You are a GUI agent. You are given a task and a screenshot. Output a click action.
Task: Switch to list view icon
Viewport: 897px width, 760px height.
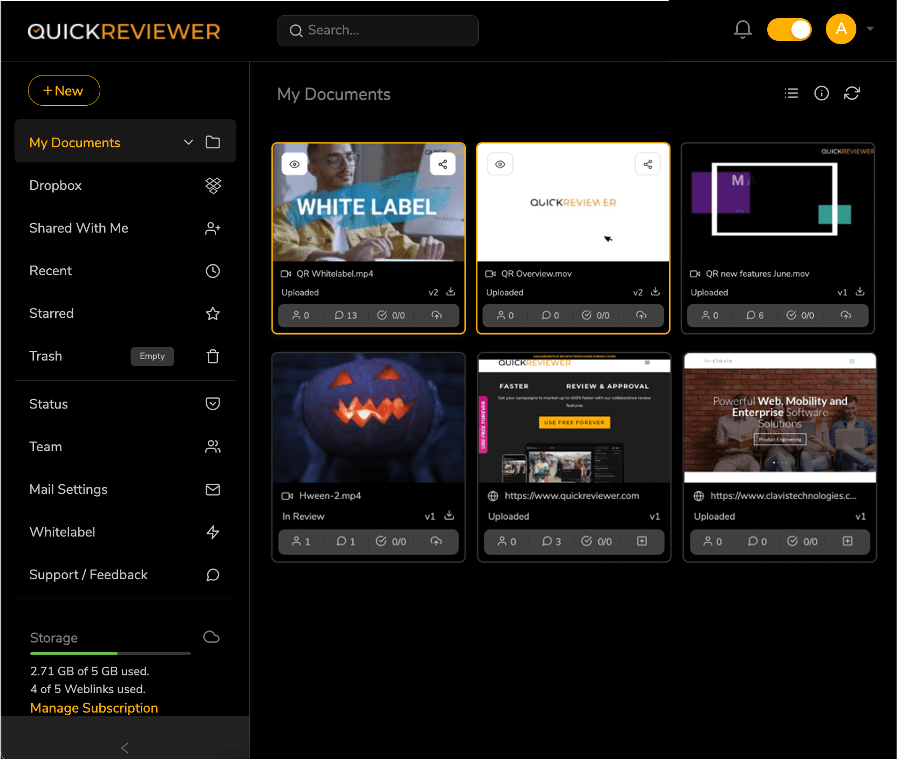point(791,93)
